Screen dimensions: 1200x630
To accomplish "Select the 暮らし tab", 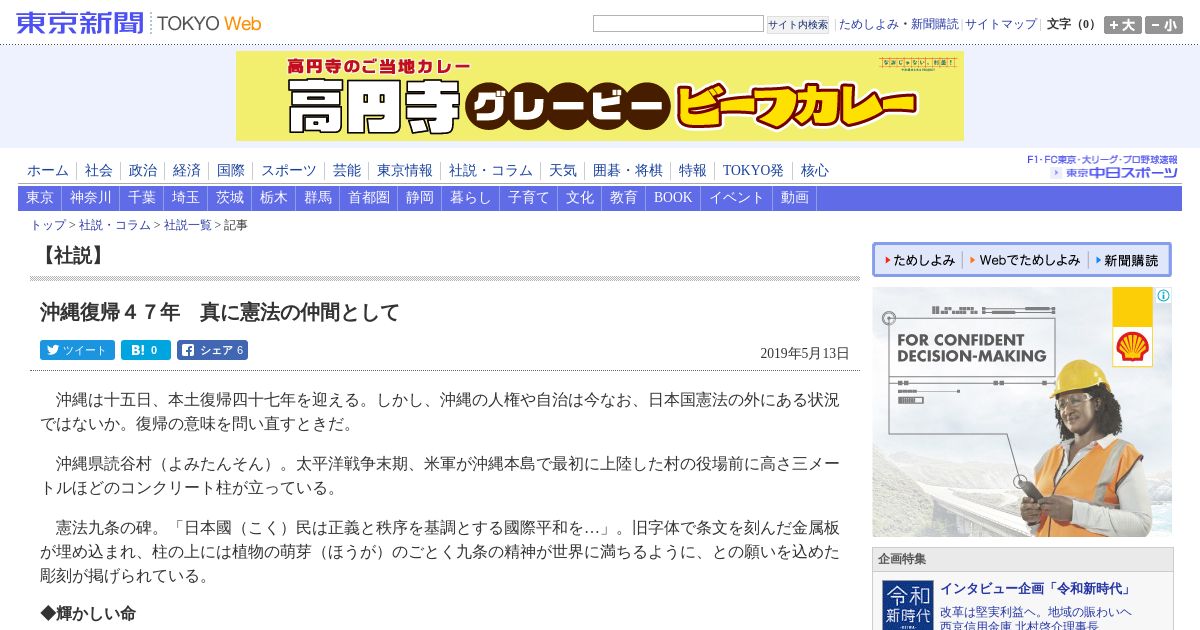I will (x=471, y=198).
